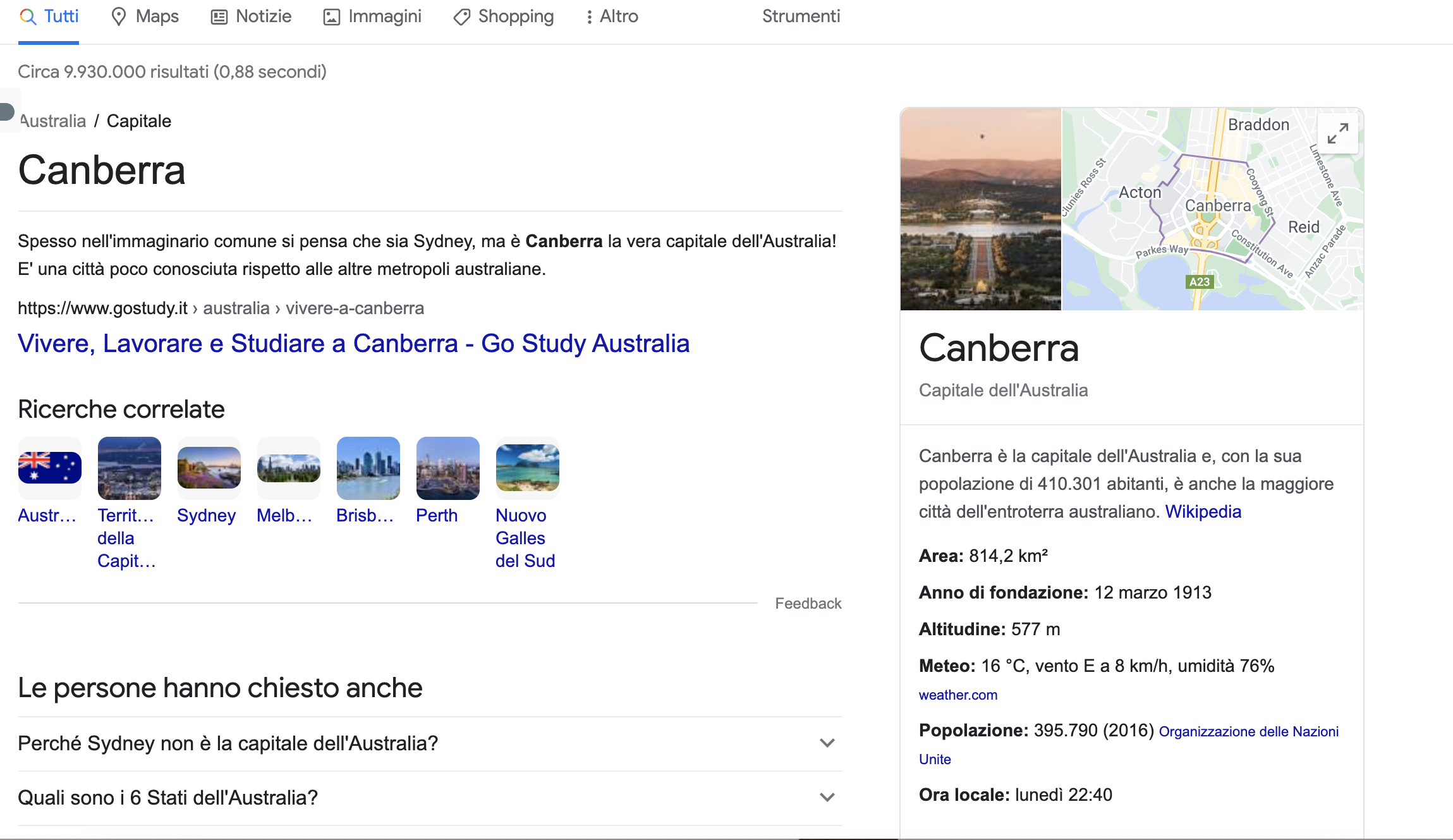The height and width of the screenshot is (840, 1453).
Task: Switch to the Shopping tab
Action: [504, 17]
